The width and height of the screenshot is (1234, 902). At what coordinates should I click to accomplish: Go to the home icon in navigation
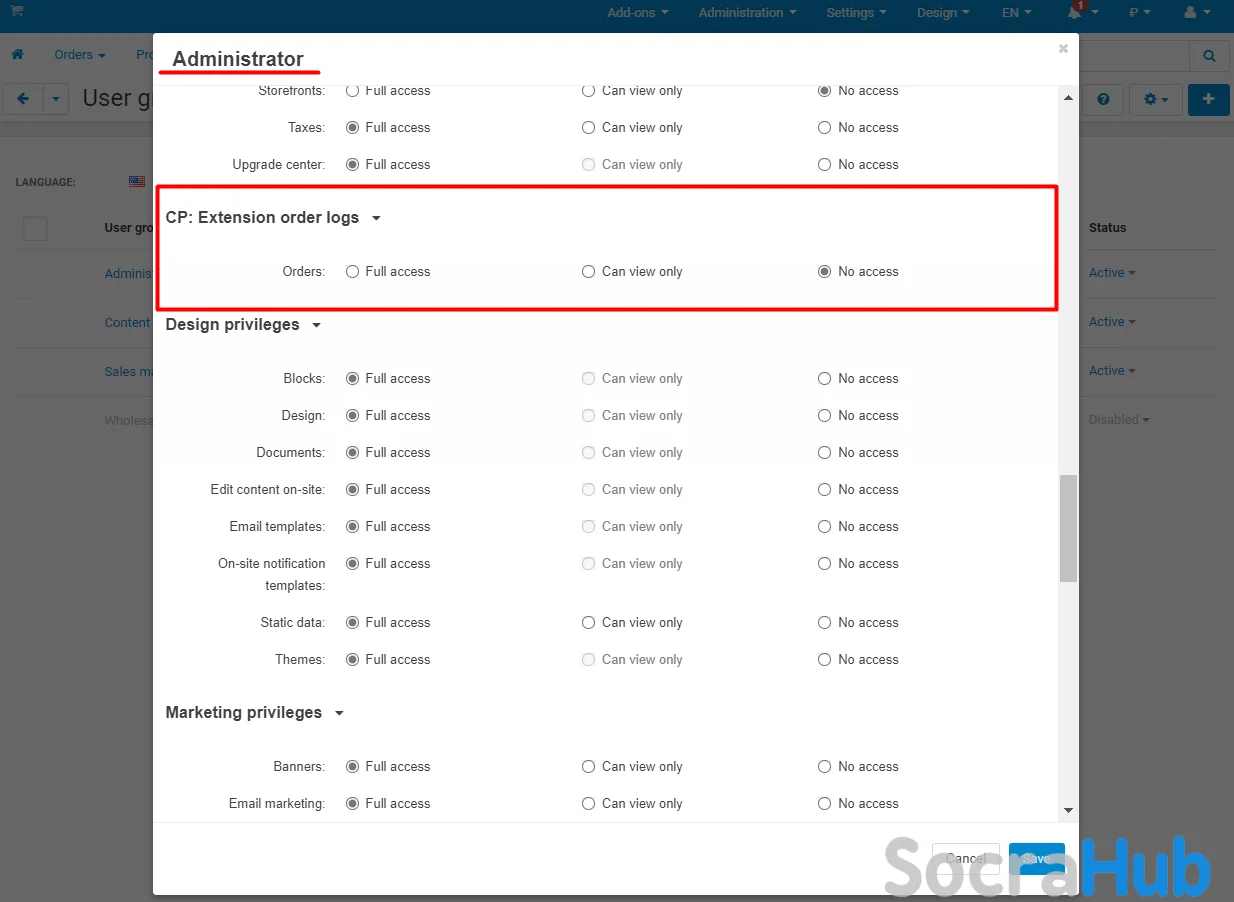pos(17,54)
